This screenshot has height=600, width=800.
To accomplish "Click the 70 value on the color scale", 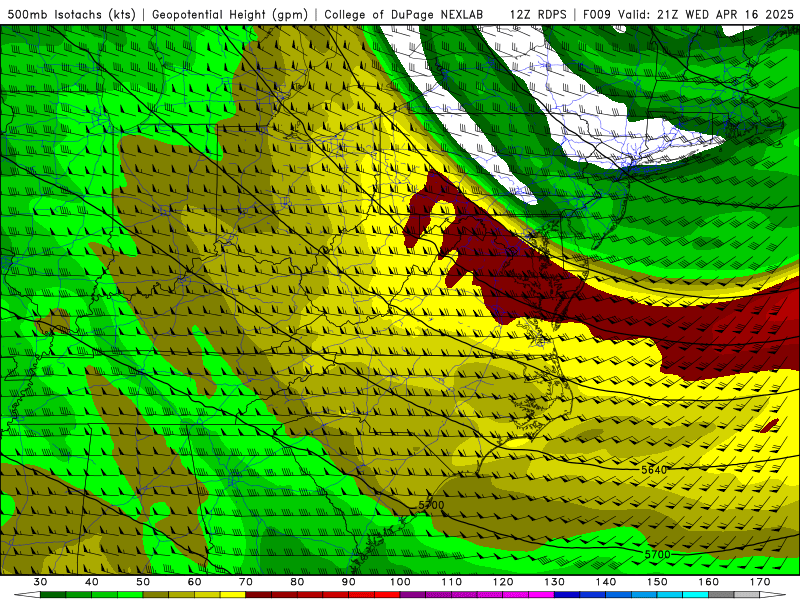I will (x=246, y=582).
